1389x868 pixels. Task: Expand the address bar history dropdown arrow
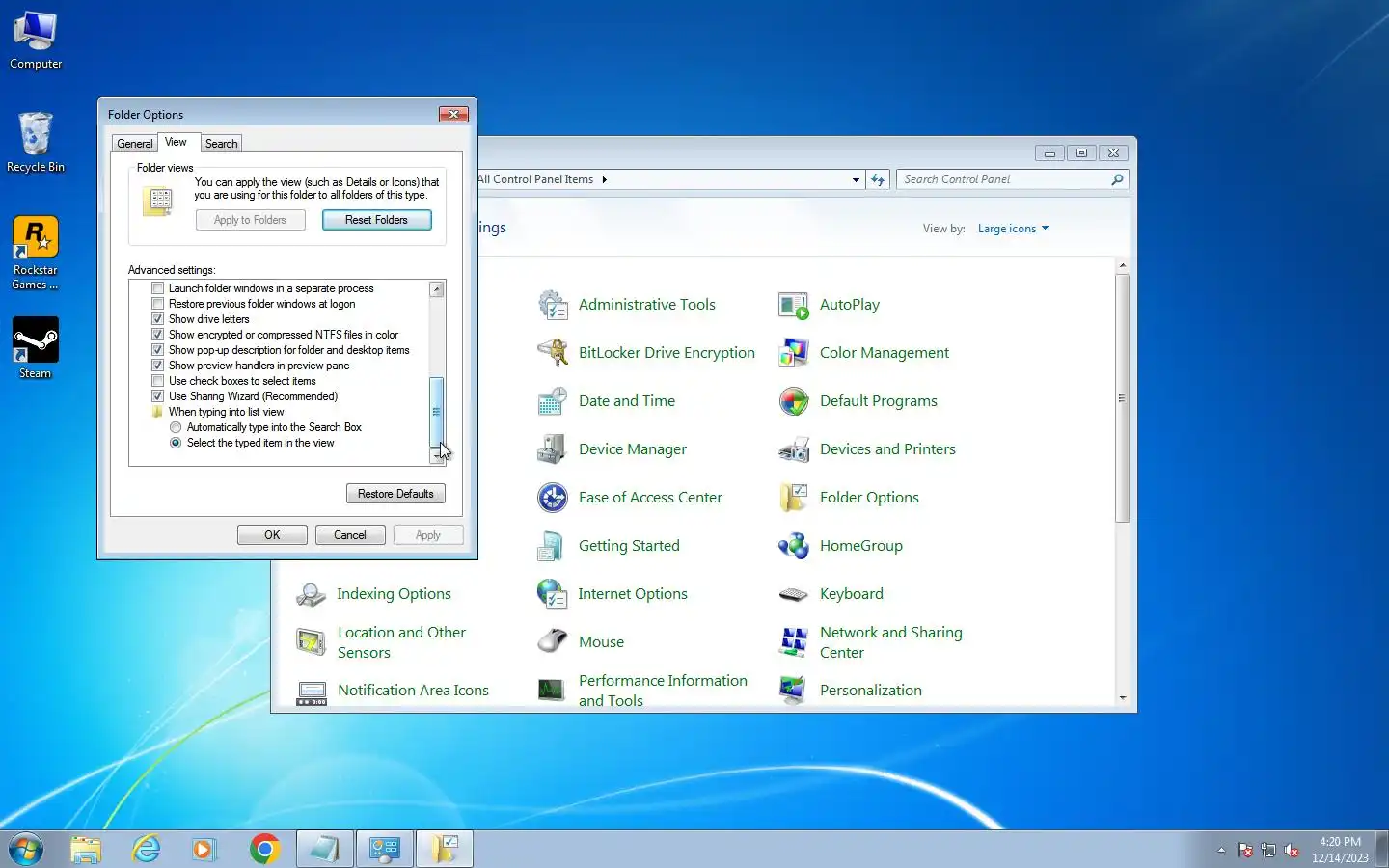(856, 179)
